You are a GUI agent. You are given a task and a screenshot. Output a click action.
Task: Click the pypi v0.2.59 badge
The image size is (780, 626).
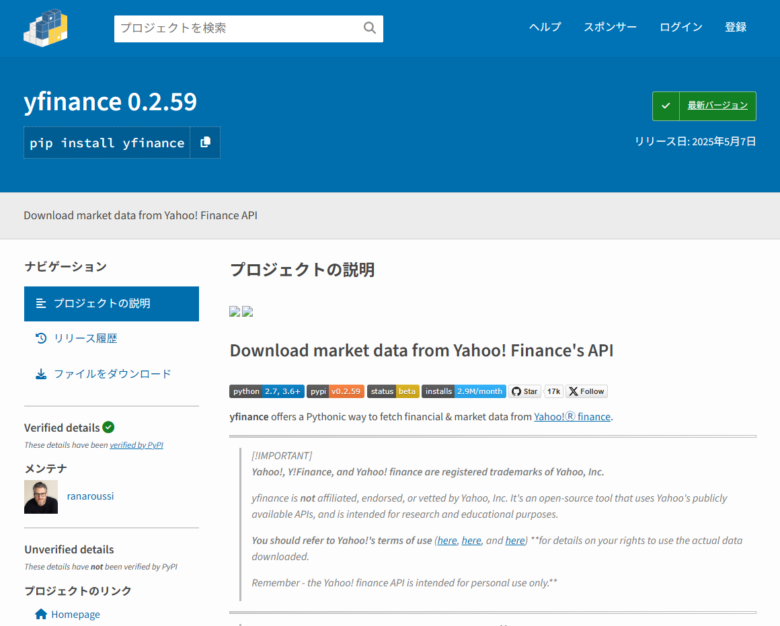tap(335, 391)
